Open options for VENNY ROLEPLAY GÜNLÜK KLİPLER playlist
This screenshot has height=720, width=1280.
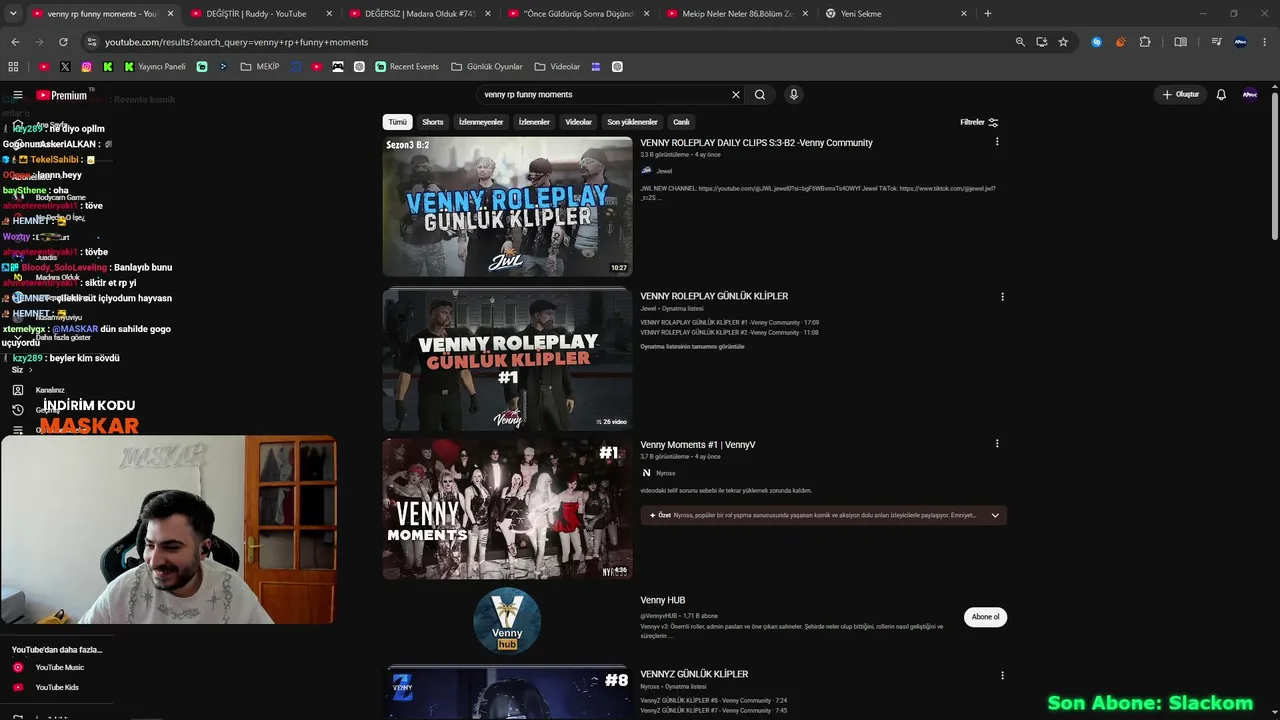tap(1002, 297)
